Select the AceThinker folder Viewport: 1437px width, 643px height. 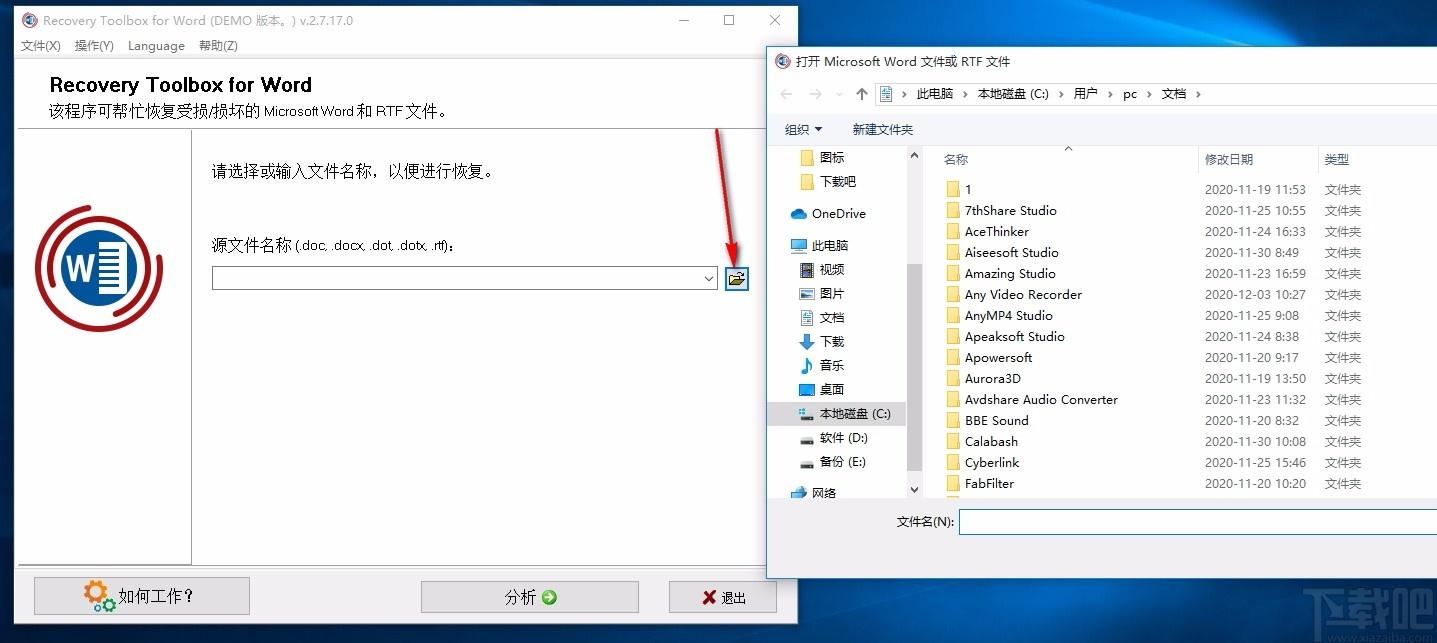pyautogui.click(x=996, y=232)
